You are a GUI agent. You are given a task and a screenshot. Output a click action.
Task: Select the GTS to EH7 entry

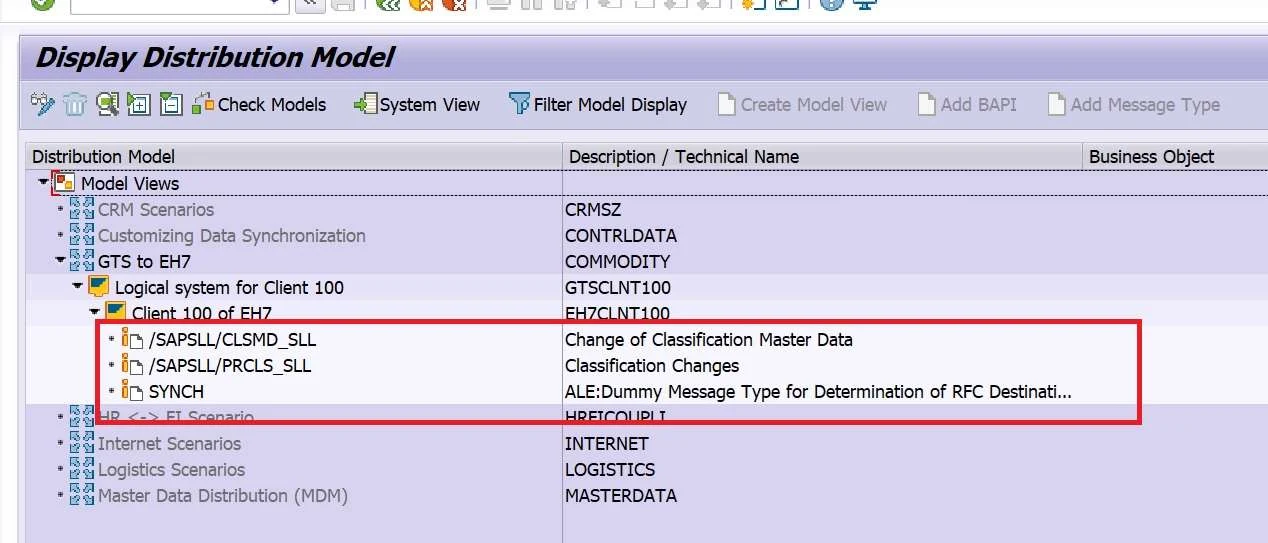pyautogui.click(x=146, y=261)
